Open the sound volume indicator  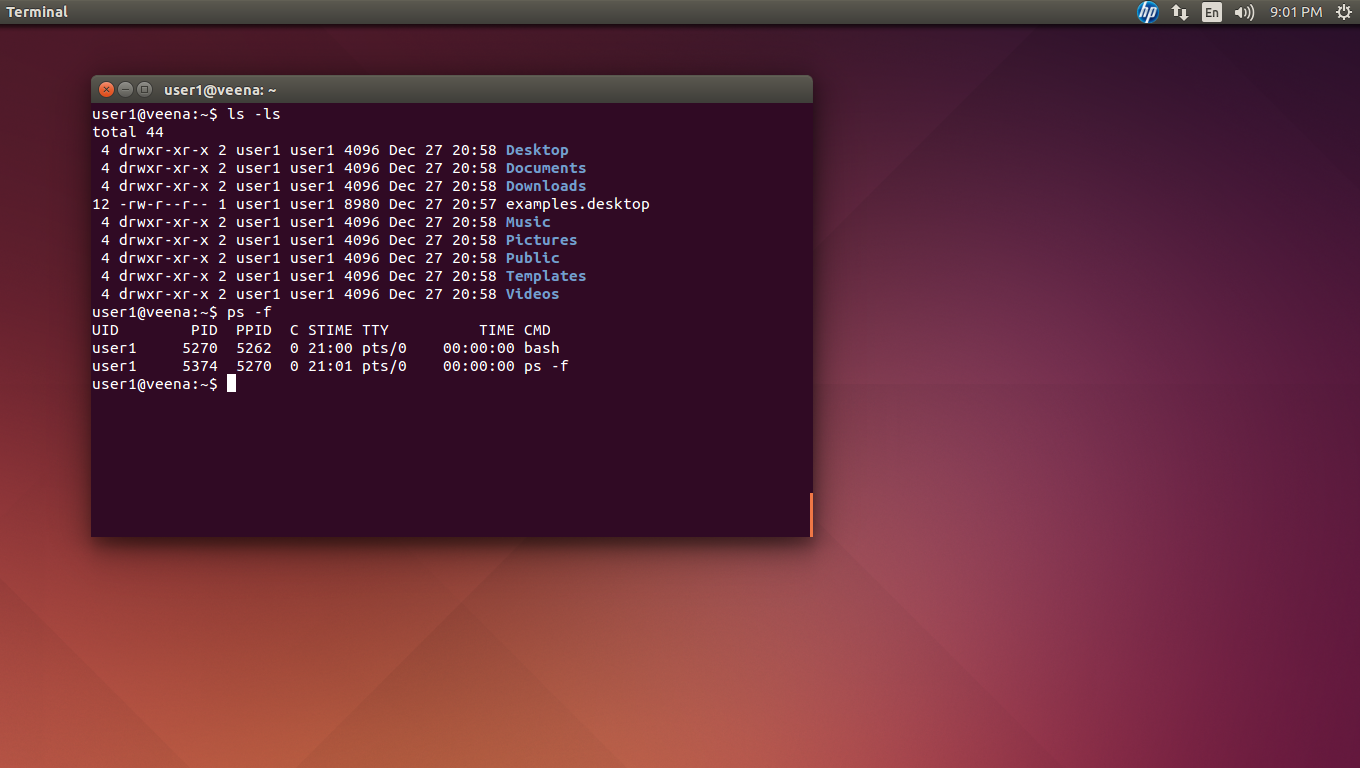click(x=1244, y=12)
